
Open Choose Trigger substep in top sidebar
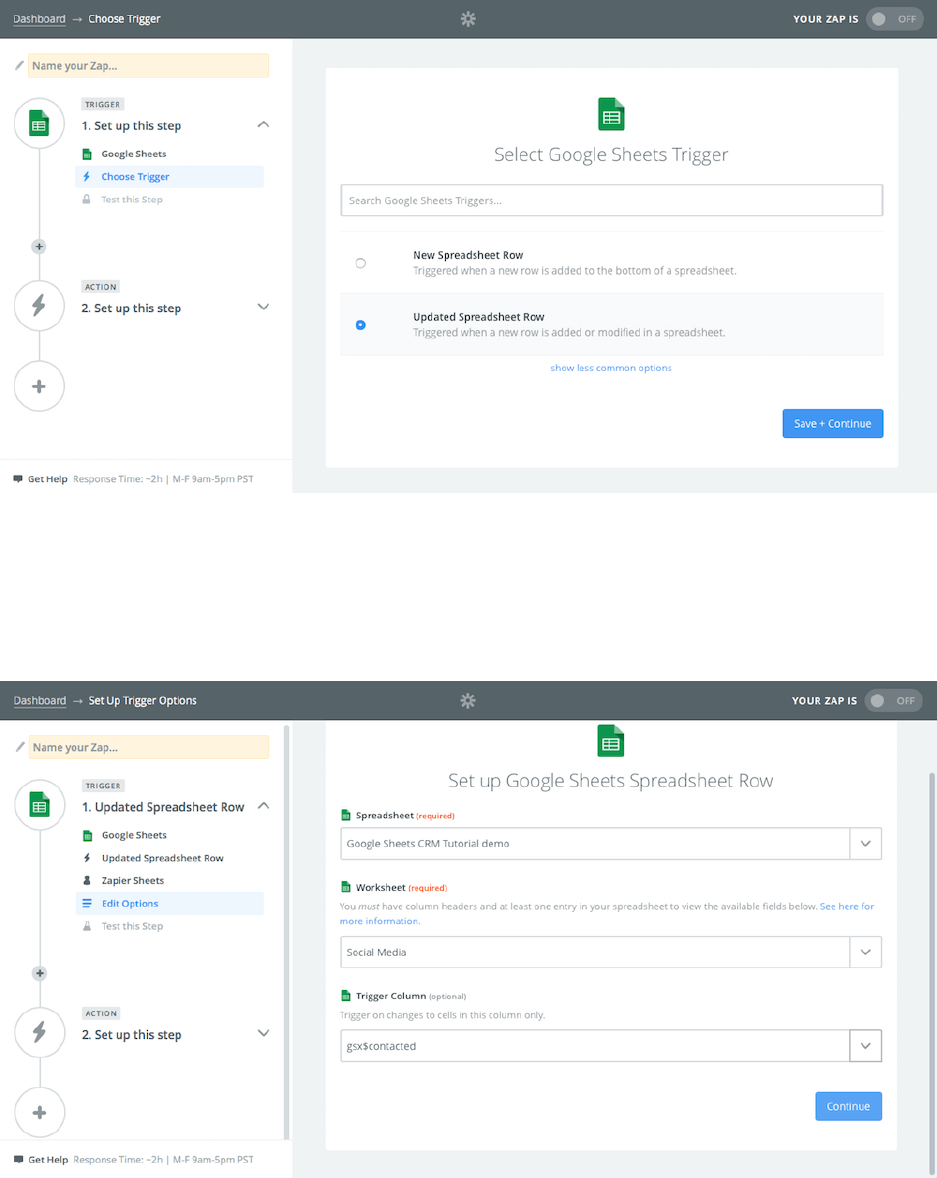(x=170, y=177)
